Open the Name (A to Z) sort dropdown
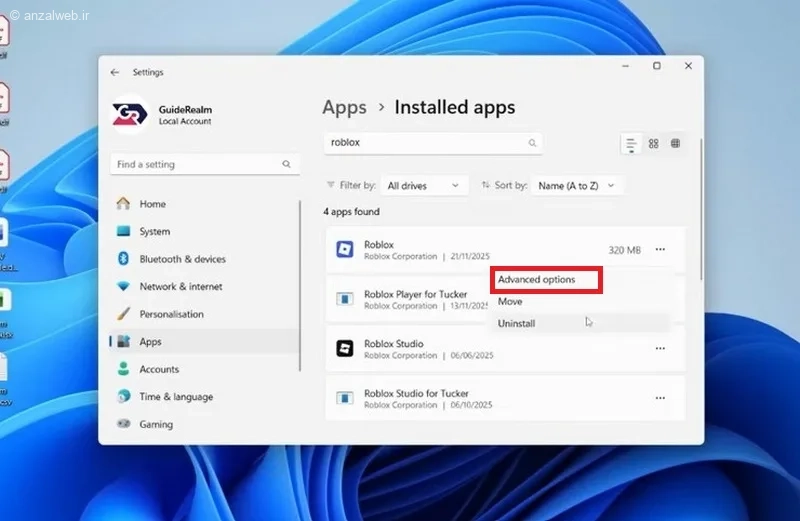 576,186
